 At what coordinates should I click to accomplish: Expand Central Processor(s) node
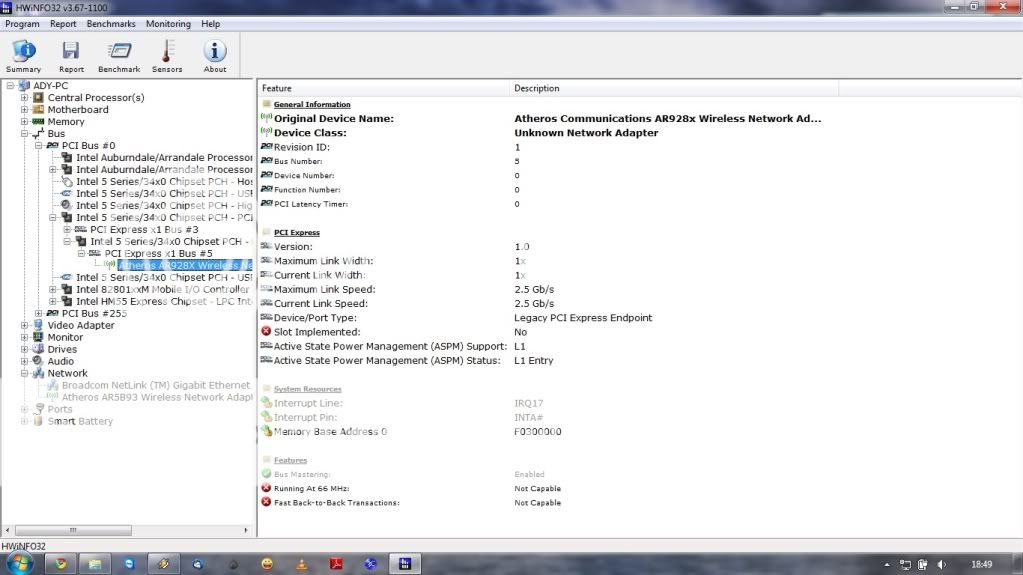24,97
